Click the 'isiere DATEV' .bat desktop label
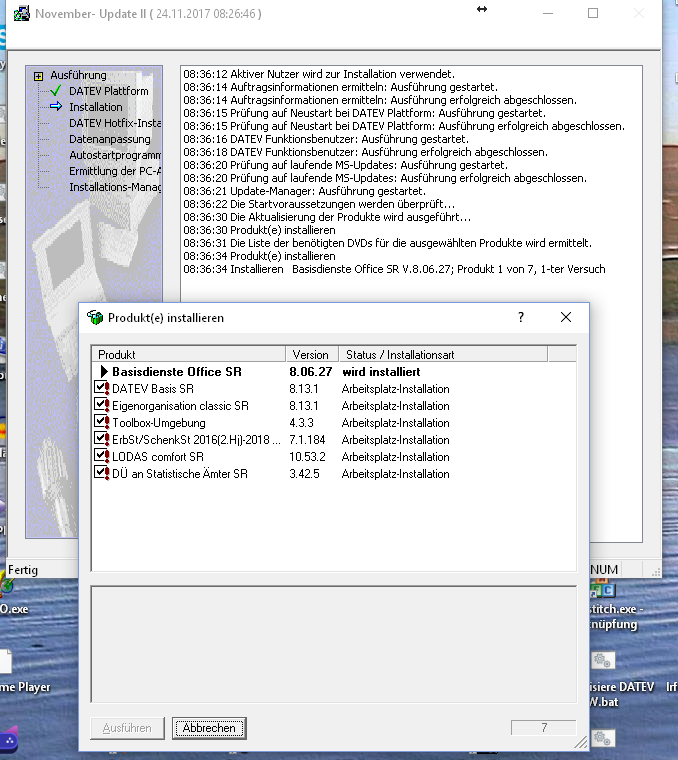This screenshot has height=760, width=678. (622, 694)
